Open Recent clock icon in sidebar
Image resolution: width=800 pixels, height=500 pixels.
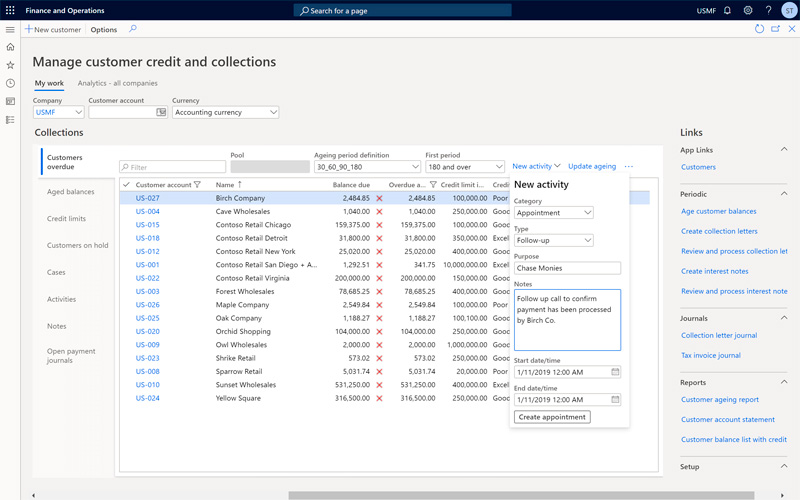click(x=10, y=83)
